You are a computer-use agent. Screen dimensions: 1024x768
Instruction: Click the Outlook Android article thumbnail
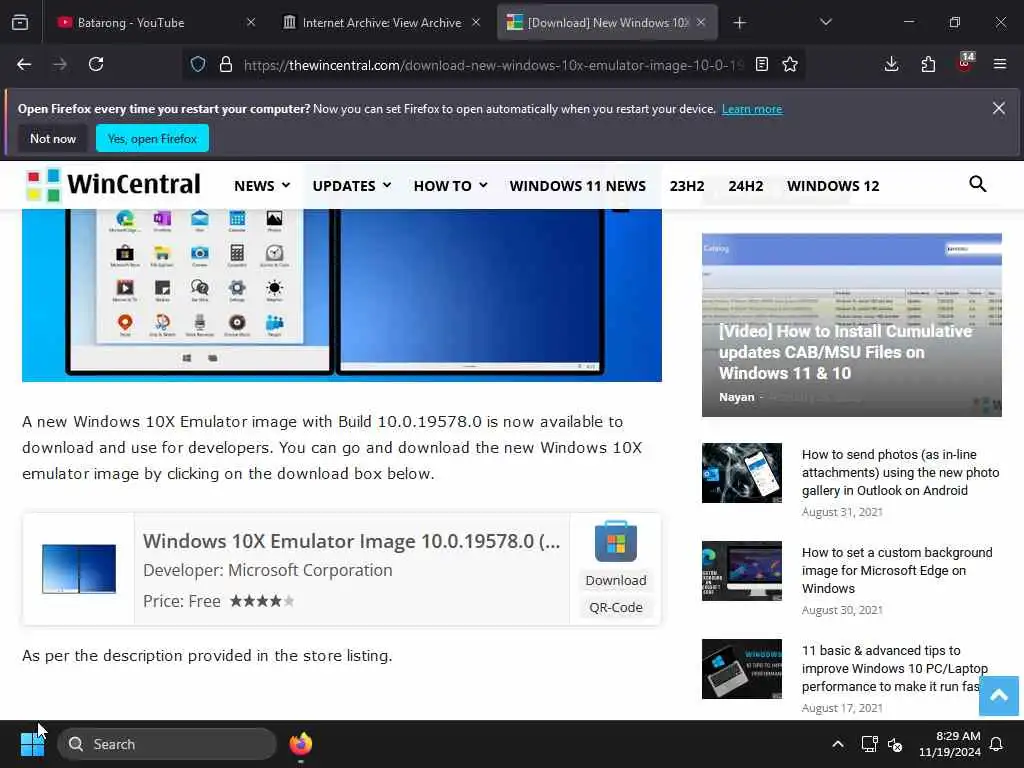point(742,473)
